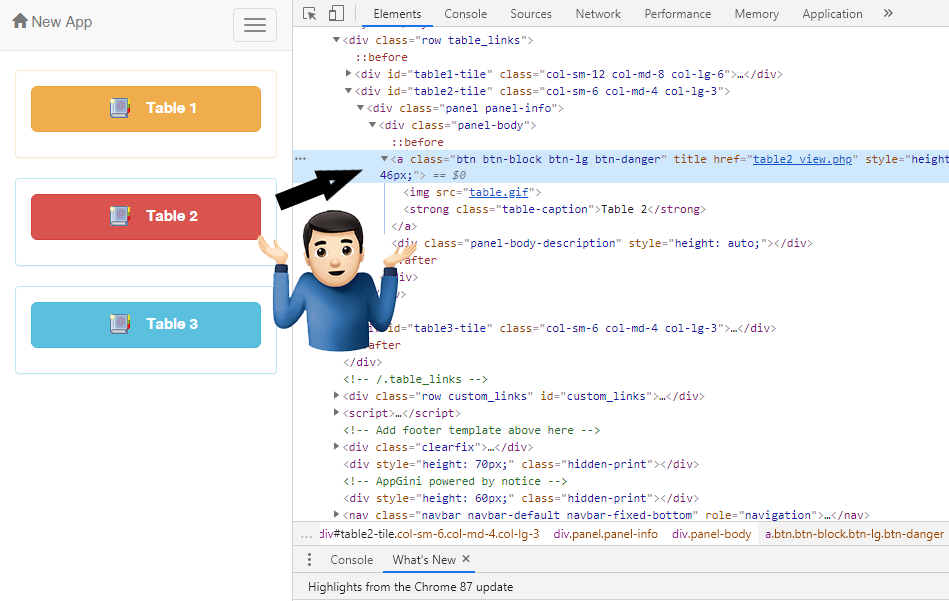This screenshot has height=601, width=949.
Task: Open the Memory tab
Action: tap(757, 14)
